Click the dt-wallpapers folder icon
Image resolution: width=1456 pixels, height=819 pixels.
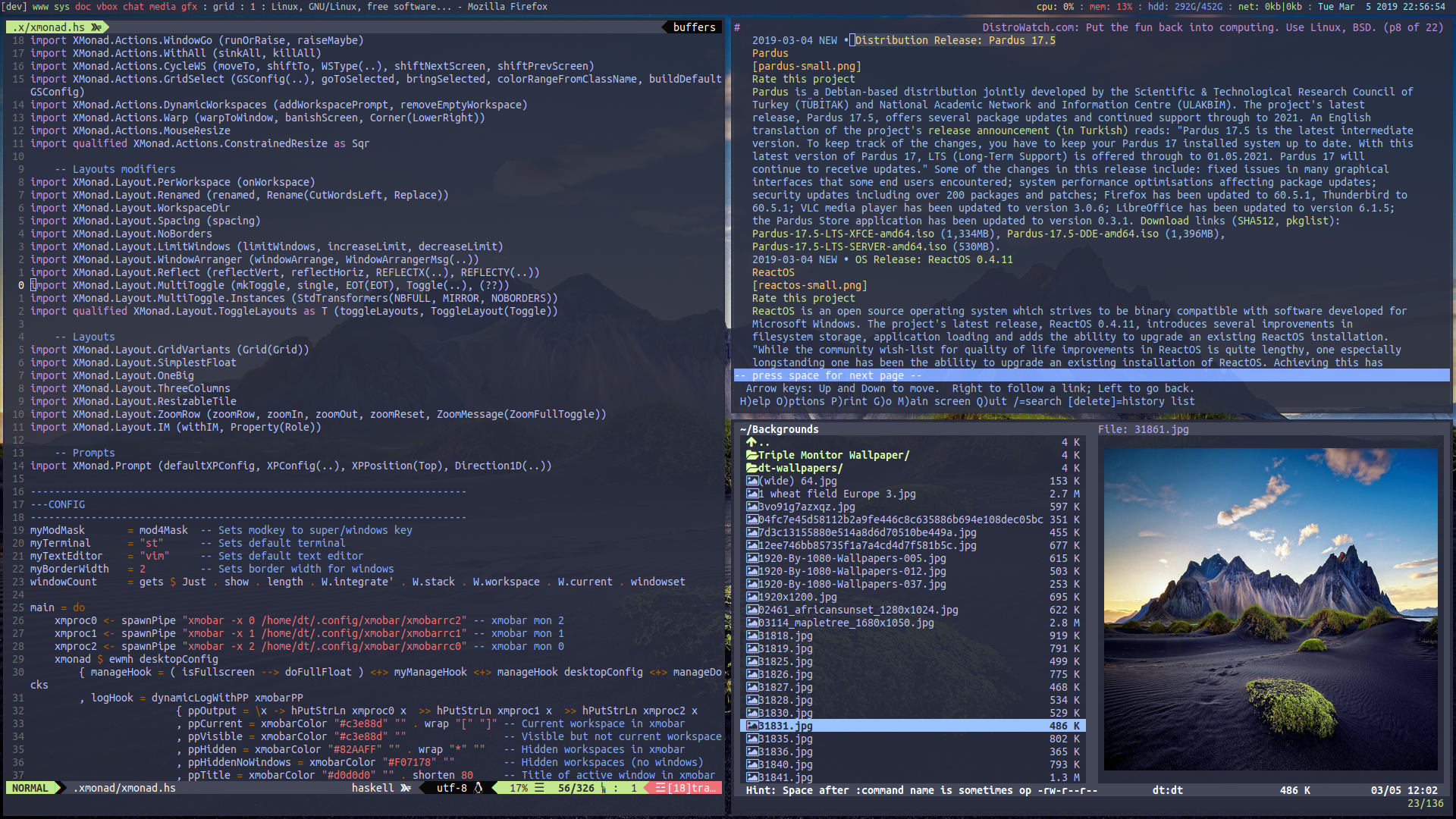point(752,468)
